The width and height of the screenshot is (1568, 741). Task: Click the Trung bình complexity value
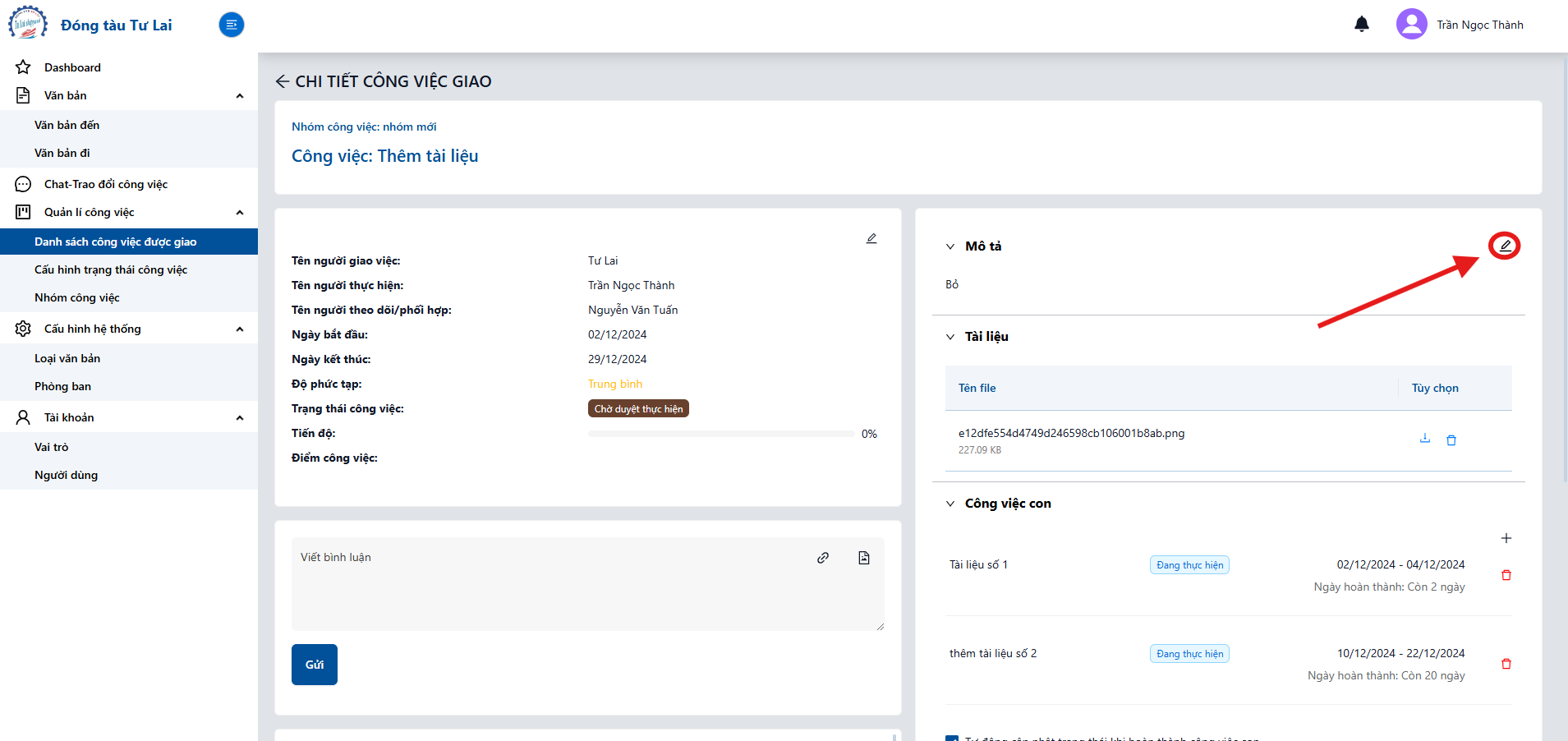[x=615, y=384]
